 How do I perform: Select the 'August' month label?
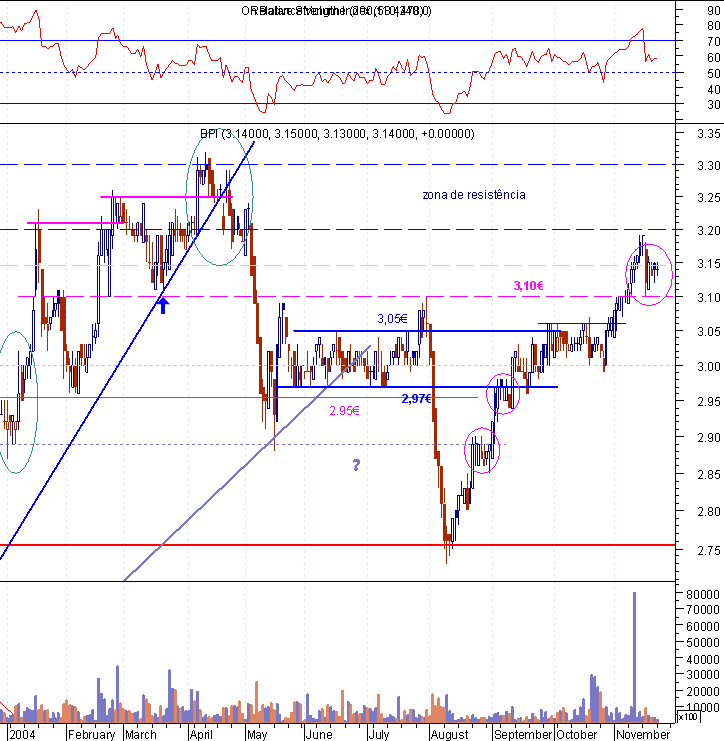(x=449, y=734)
